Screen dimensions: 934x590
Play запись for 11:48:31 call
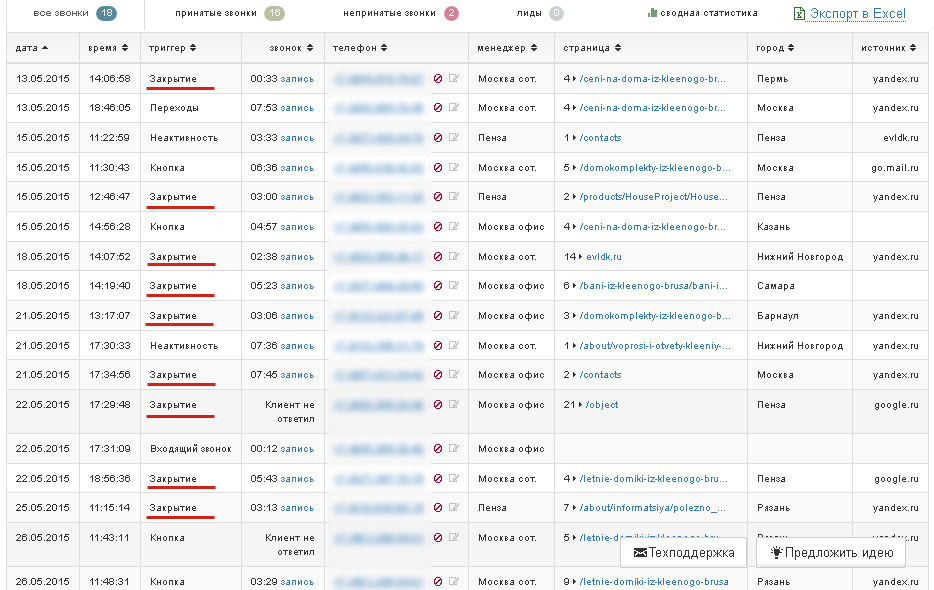(x=297, y=582)
